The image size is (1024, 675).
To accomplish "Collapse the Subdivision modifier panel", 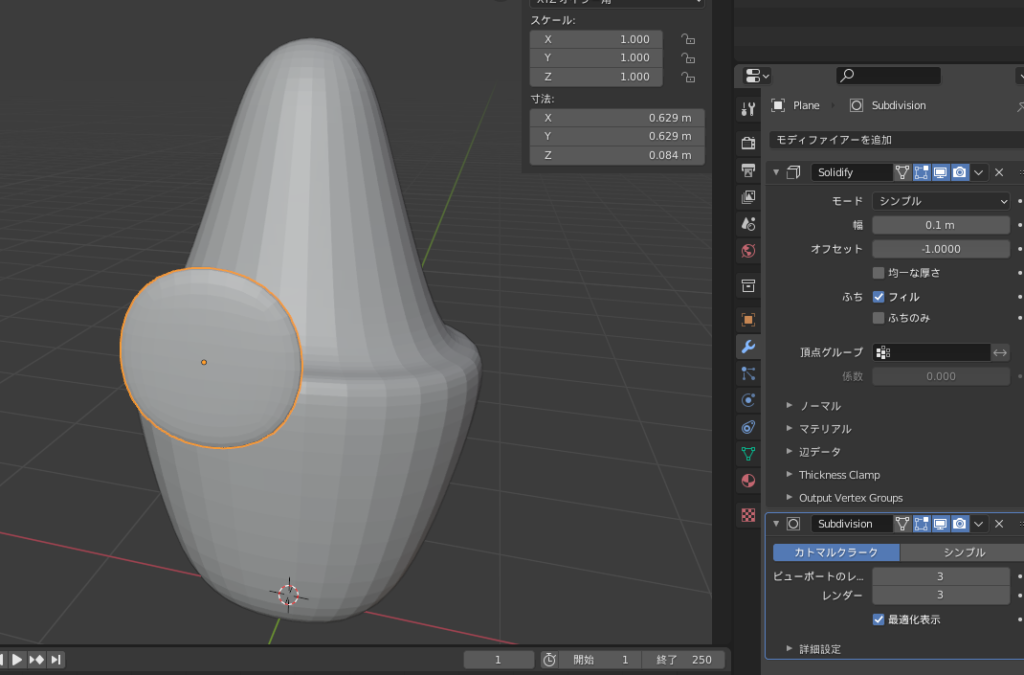I will (776, 524).
